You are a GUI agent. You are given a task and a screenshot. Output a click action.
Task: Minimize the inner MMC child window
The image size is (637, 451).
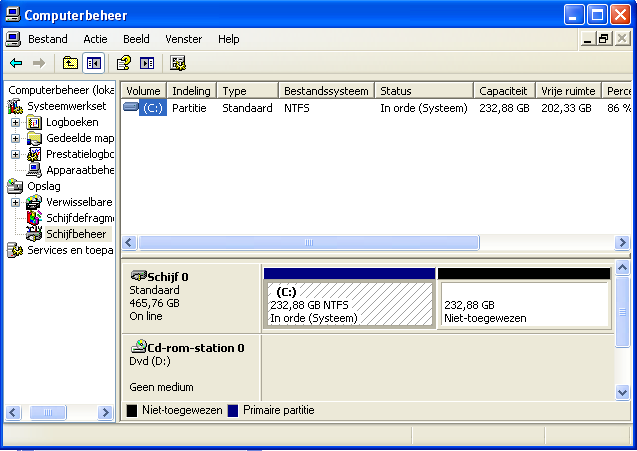587,39
